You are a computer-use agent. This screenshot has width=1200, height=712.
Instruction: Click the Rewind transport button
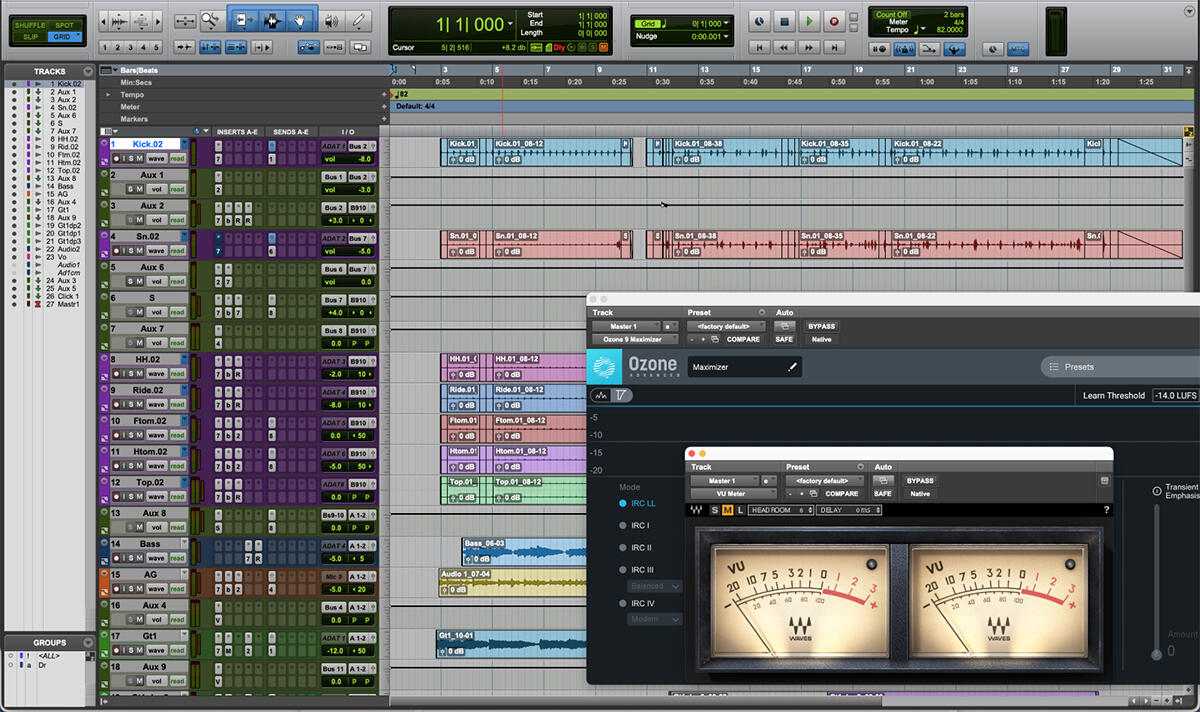click(x=786, y=47)
